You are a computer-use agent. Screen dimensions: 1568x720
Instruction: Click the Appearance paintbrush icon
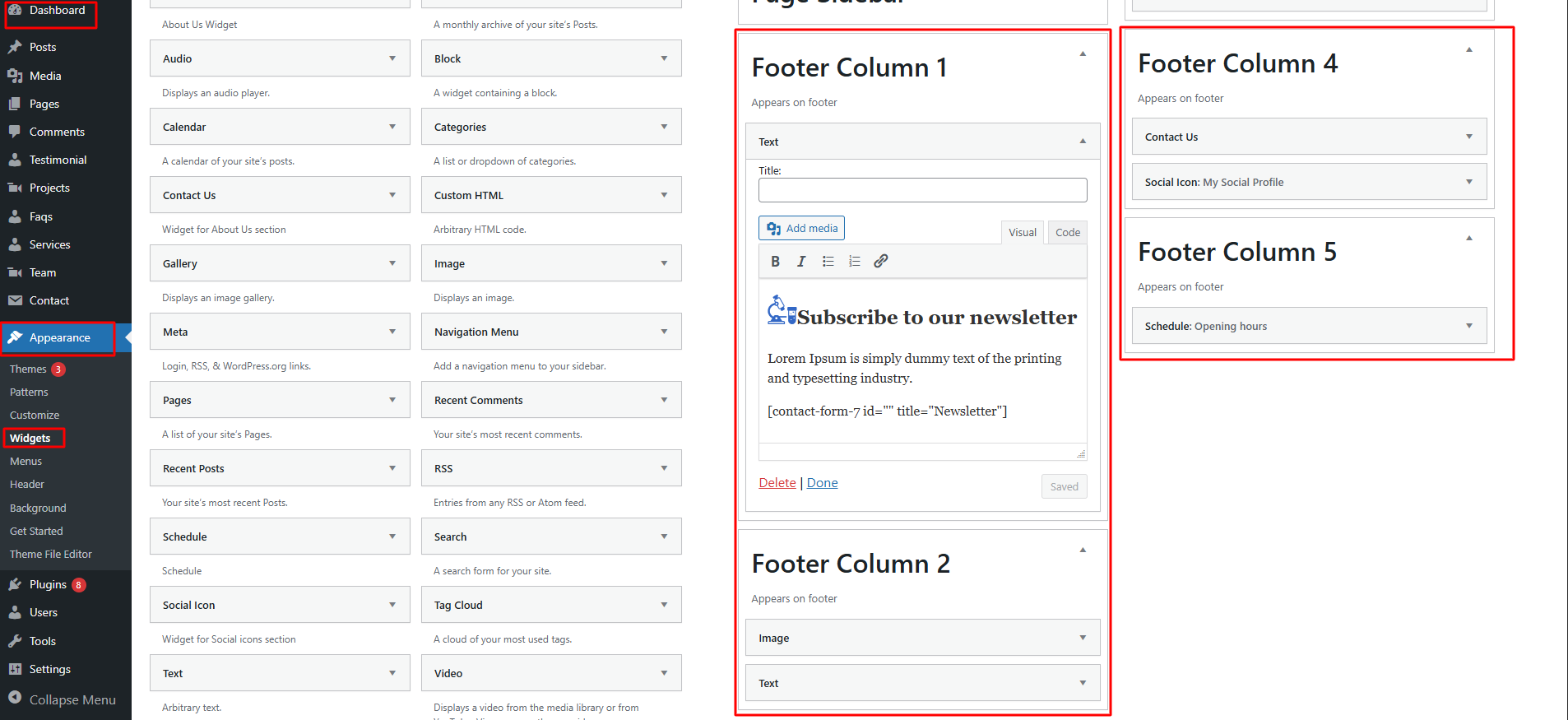tap(16, 337)
